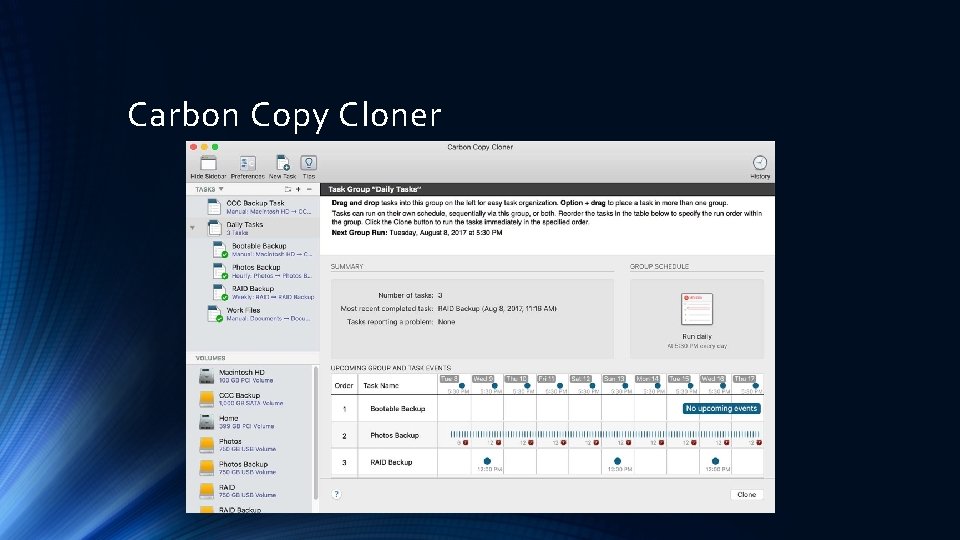
Task: Select Bootable Backup in the sidebar
Action: pos(253,249)
